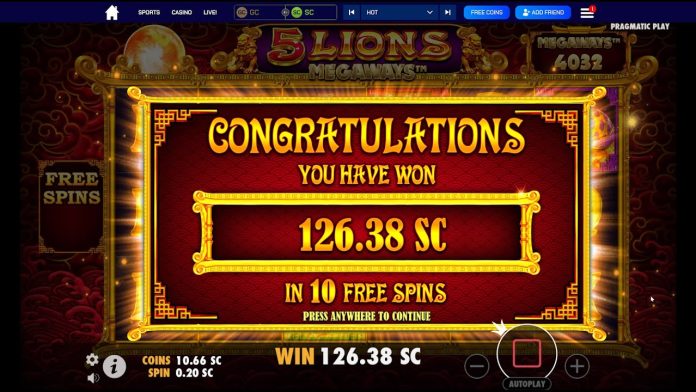Claim Free Coins button
Image resolution: width=696 pixels, height=392 pixels.
[x=486, y=12]
